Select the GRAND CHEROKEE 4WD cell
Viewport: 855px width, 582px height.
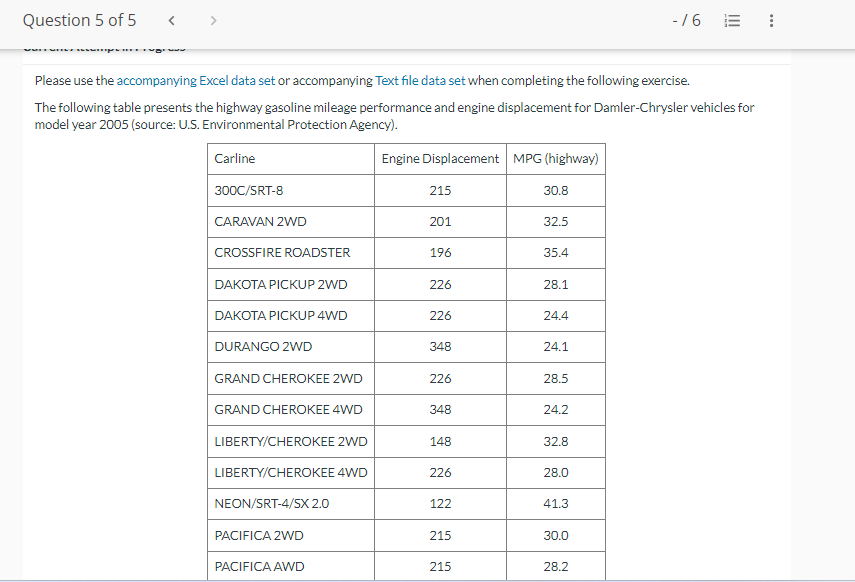(291, 410)
